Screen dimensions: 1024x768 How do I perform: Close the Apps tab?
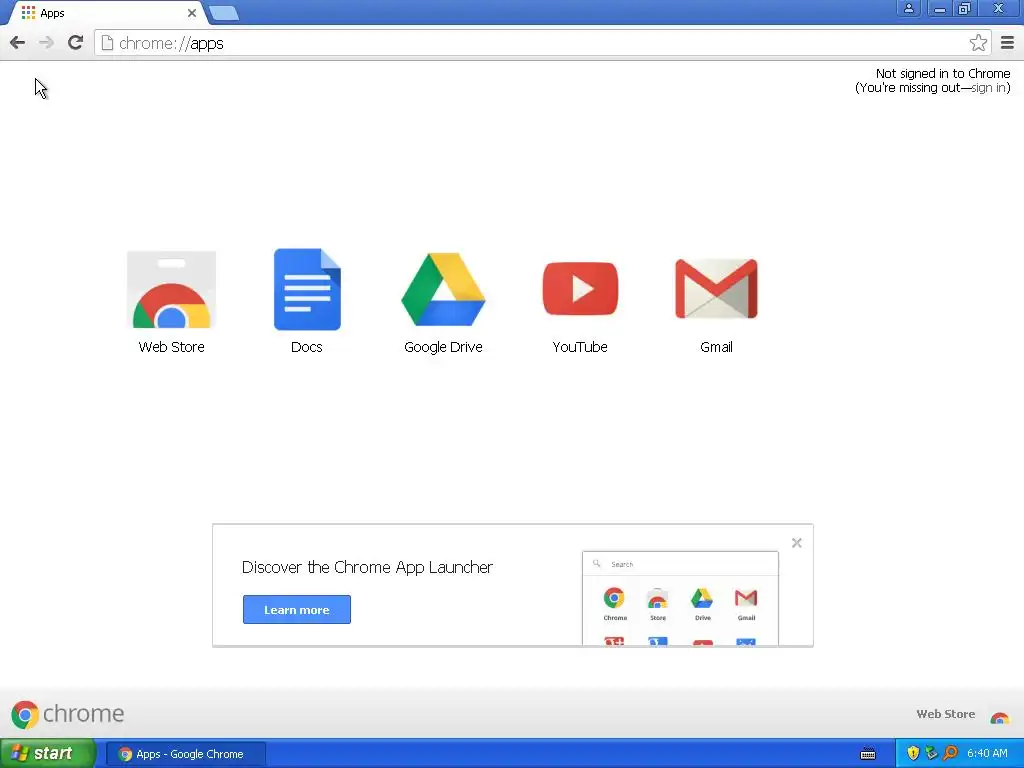click(x=192, y=13)
